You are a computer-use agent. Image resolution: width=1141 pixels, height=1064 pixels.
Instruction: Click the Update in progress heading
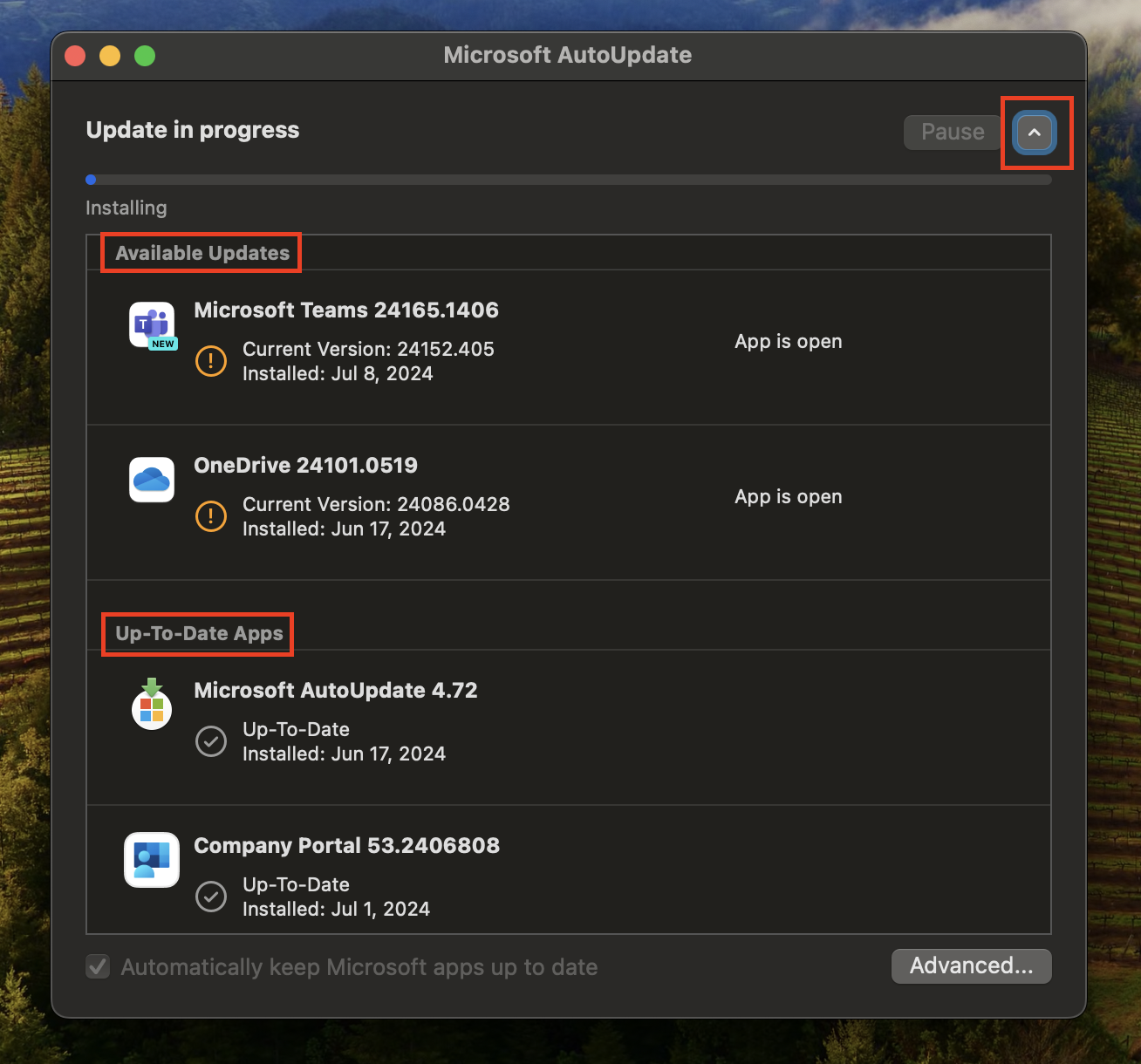[x=193, y=130]
